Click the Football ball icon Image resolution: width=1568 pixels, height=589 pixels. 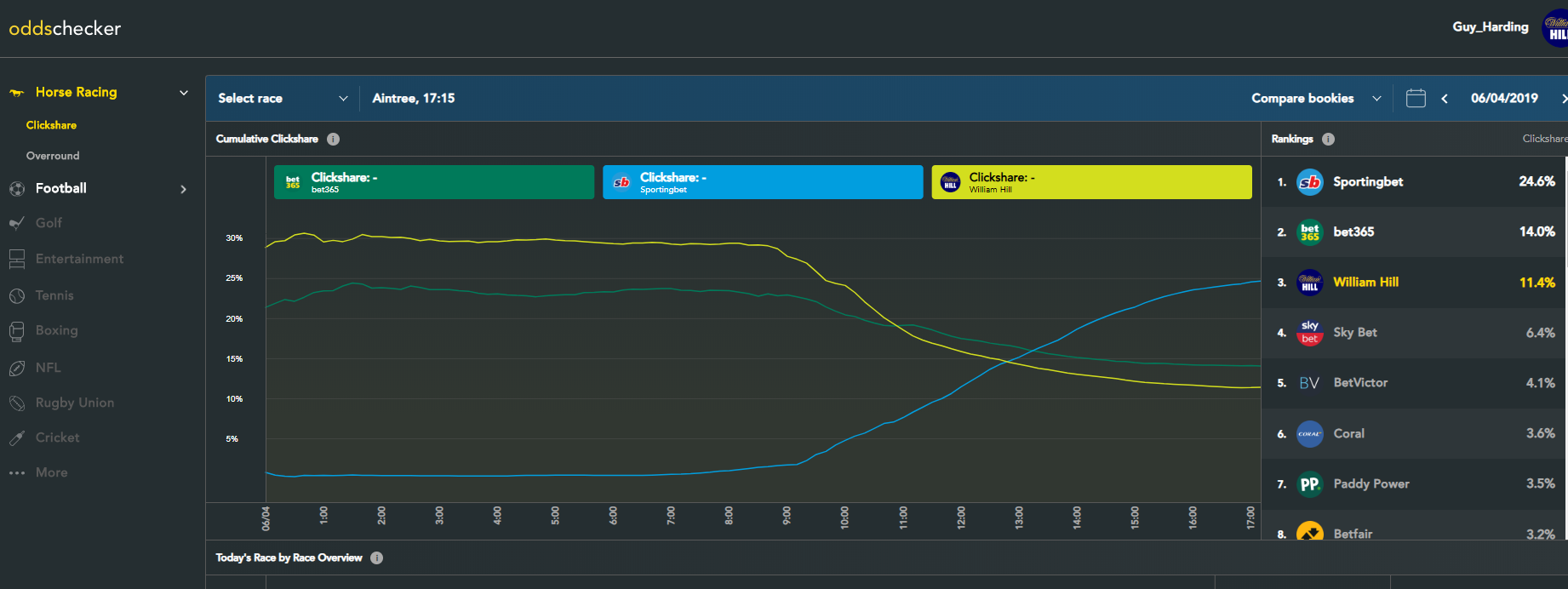tap(17, 189)
